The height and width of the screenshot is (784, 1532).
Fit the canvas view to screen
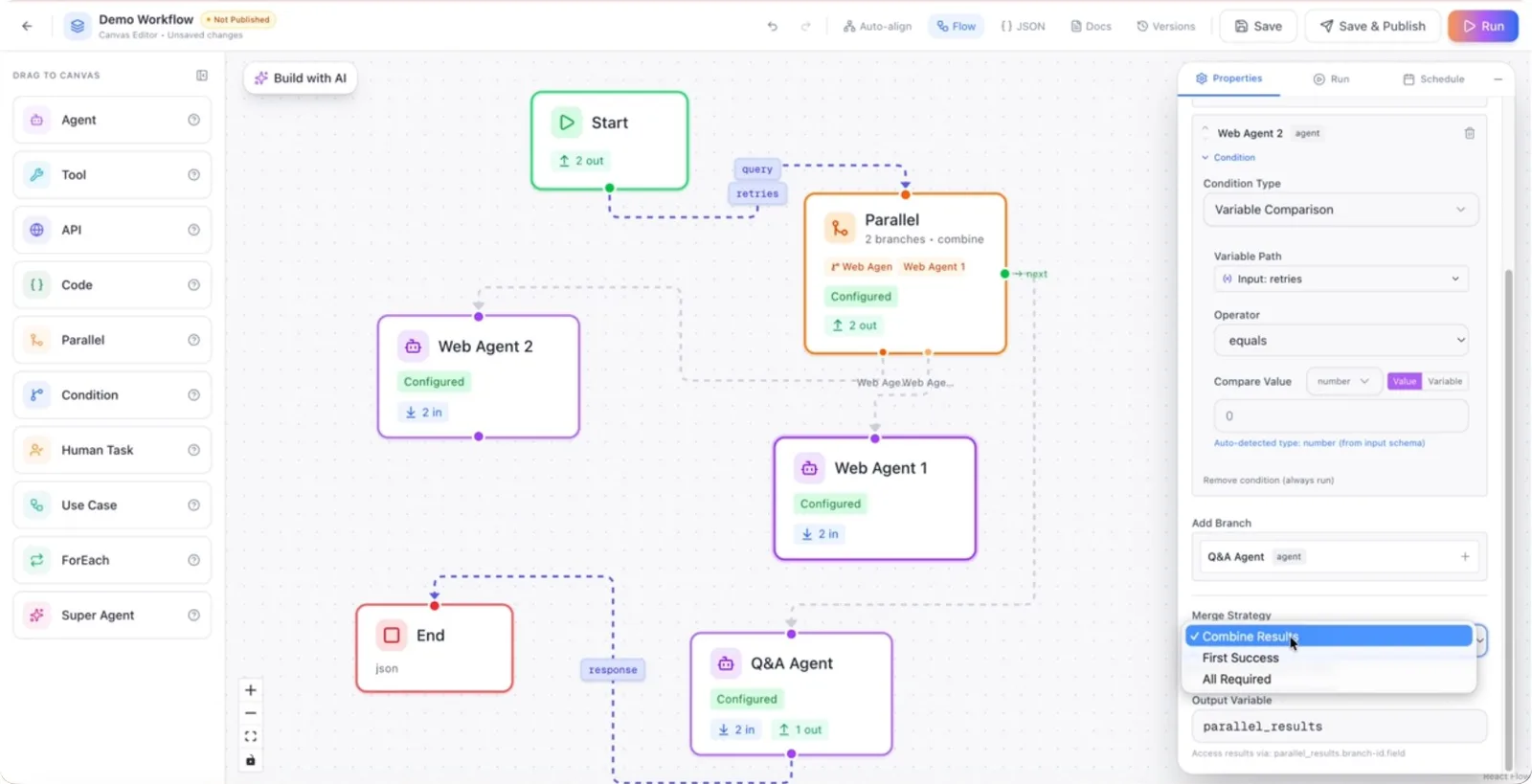point(251,736)
